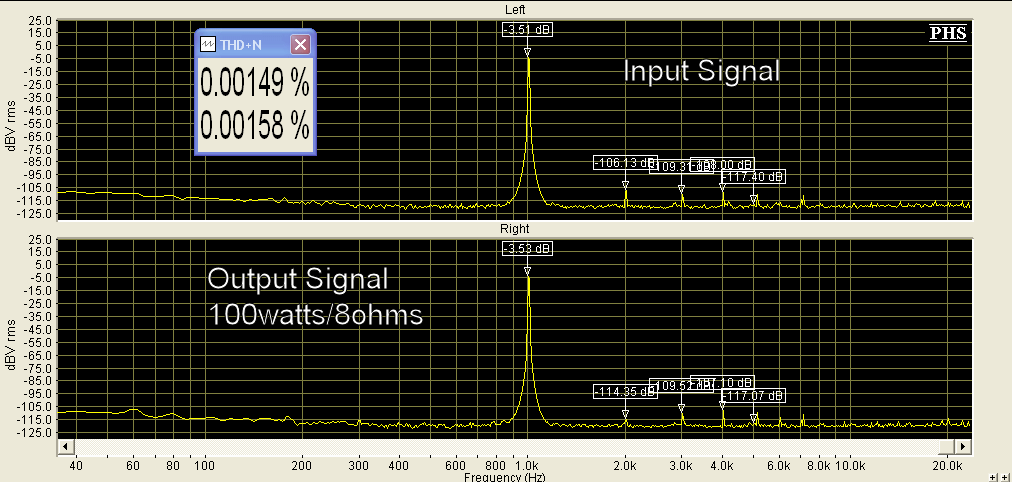Click the Input Signal annotation
Screen dimensions: 1012x482
[x=702, y=70]
